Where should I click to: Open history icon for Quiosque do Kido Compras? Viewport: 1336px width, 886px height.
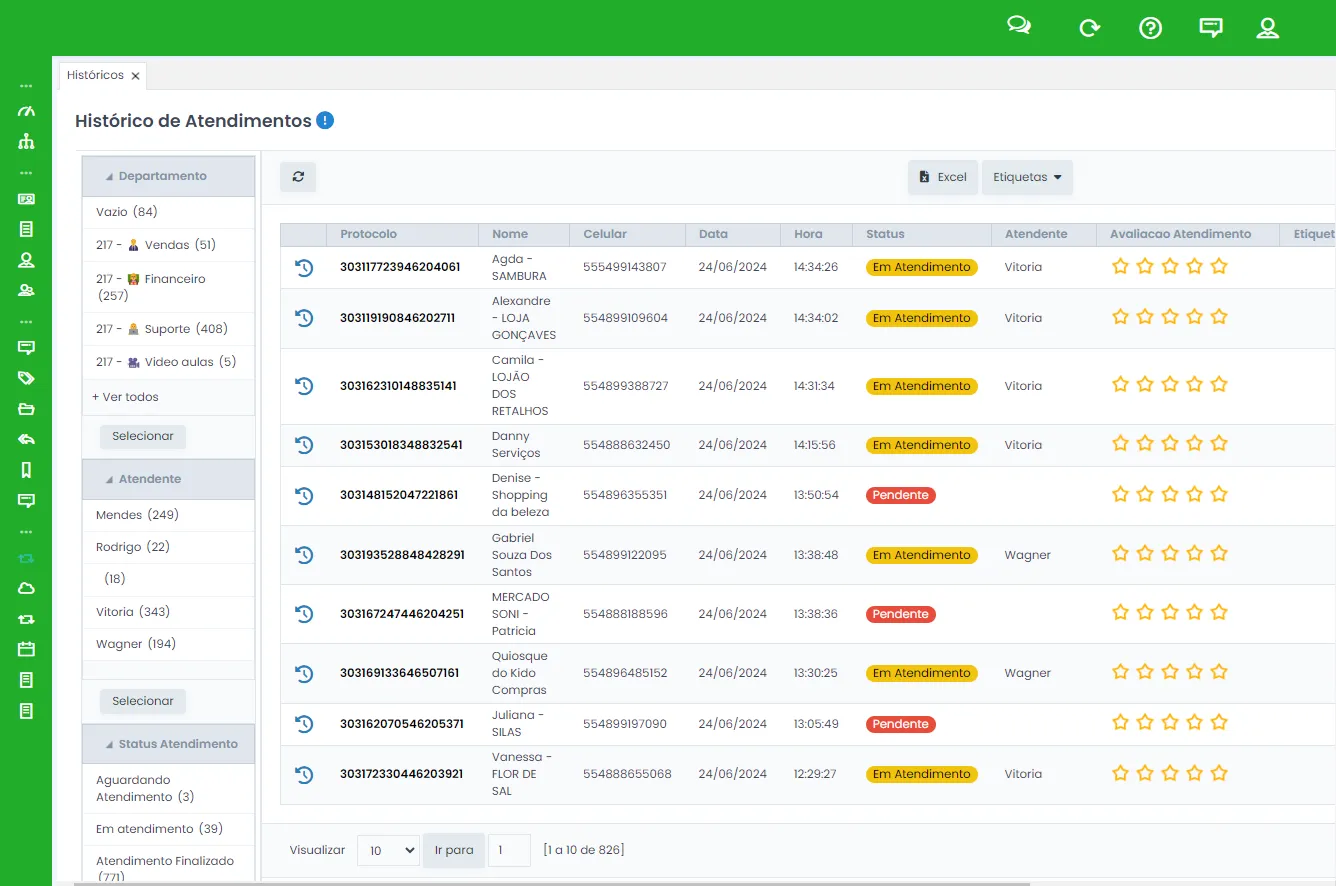(x=304, y=673)
